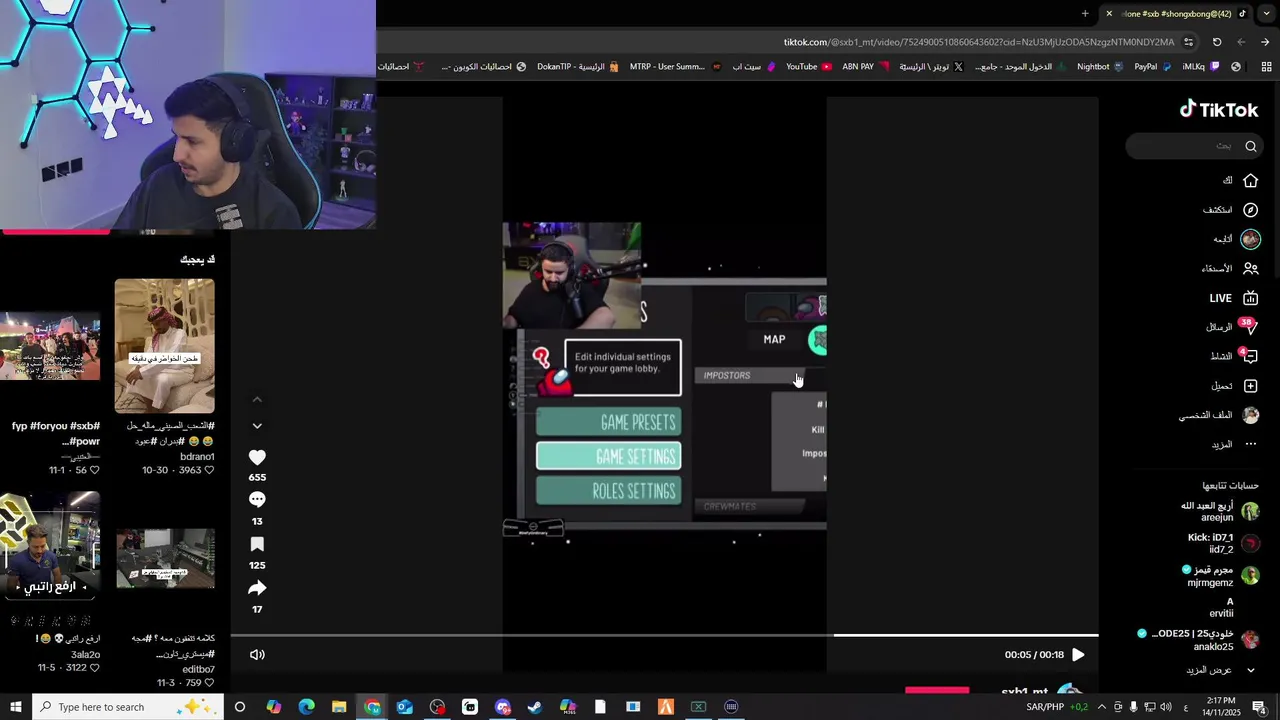
Task: Play the paused video with play button
Action: tap(1078, 655)
